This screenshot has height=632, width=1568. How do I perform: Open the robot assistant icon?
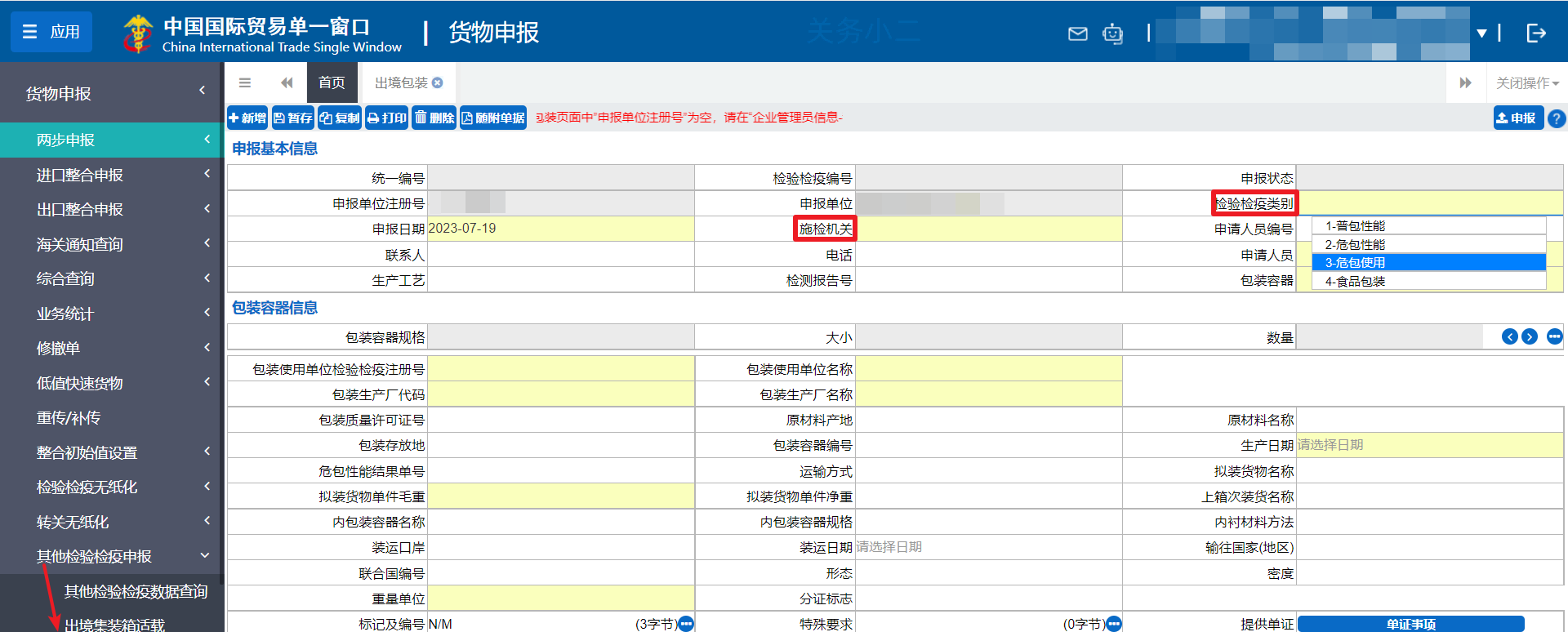tap(1112, 33)
